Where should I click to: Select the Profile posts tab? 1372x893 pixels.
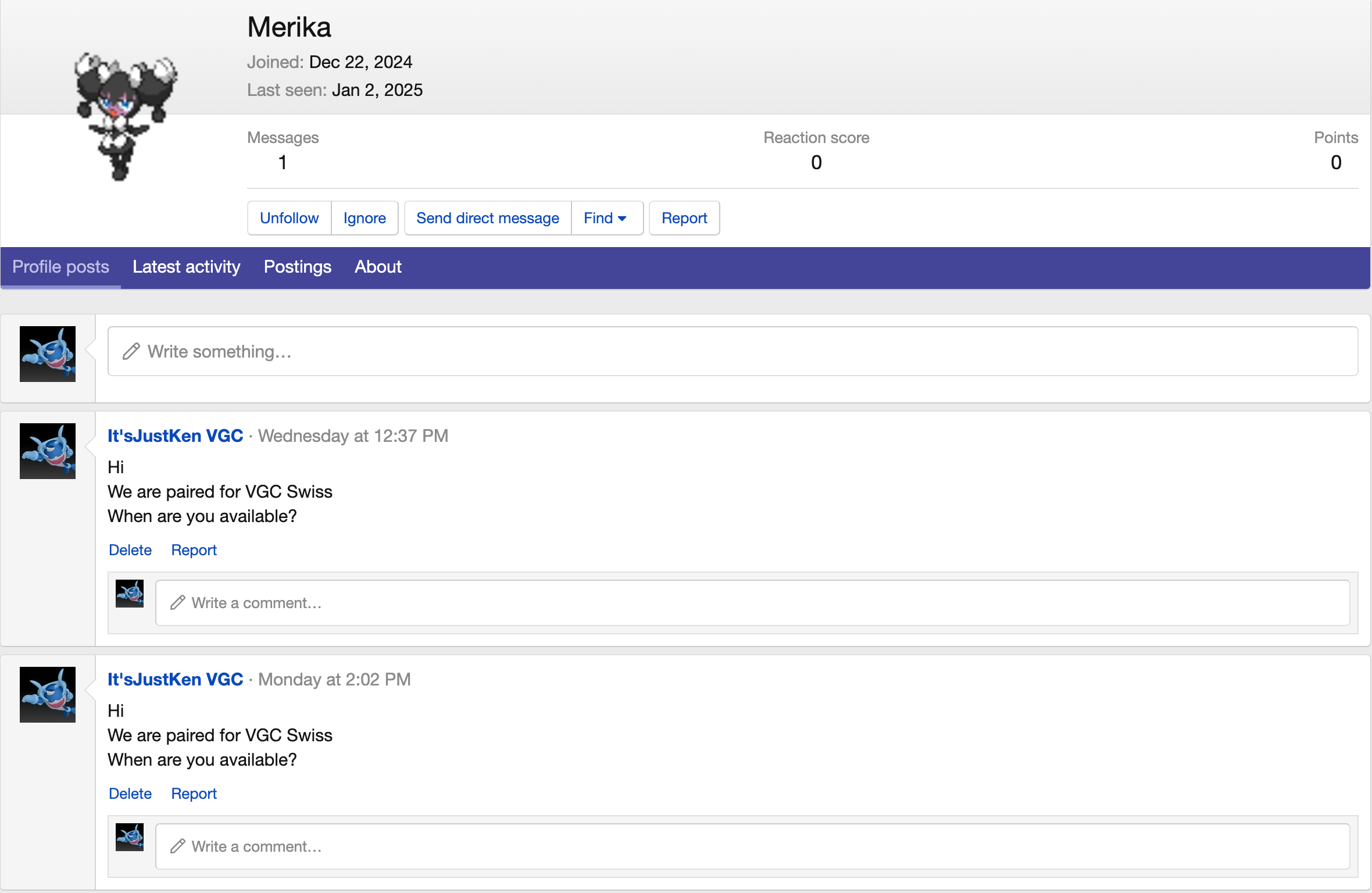(60, 267)
